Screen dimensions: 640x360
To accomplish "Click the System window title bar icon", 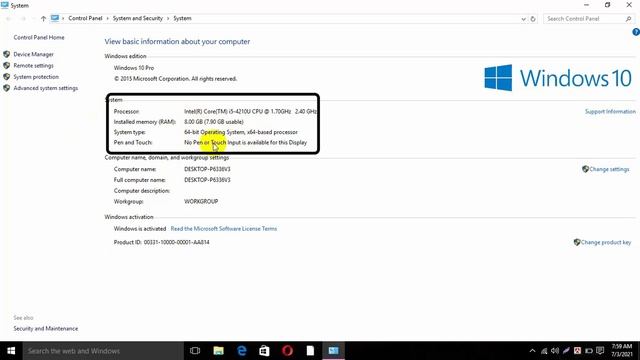I will point(5,5).
